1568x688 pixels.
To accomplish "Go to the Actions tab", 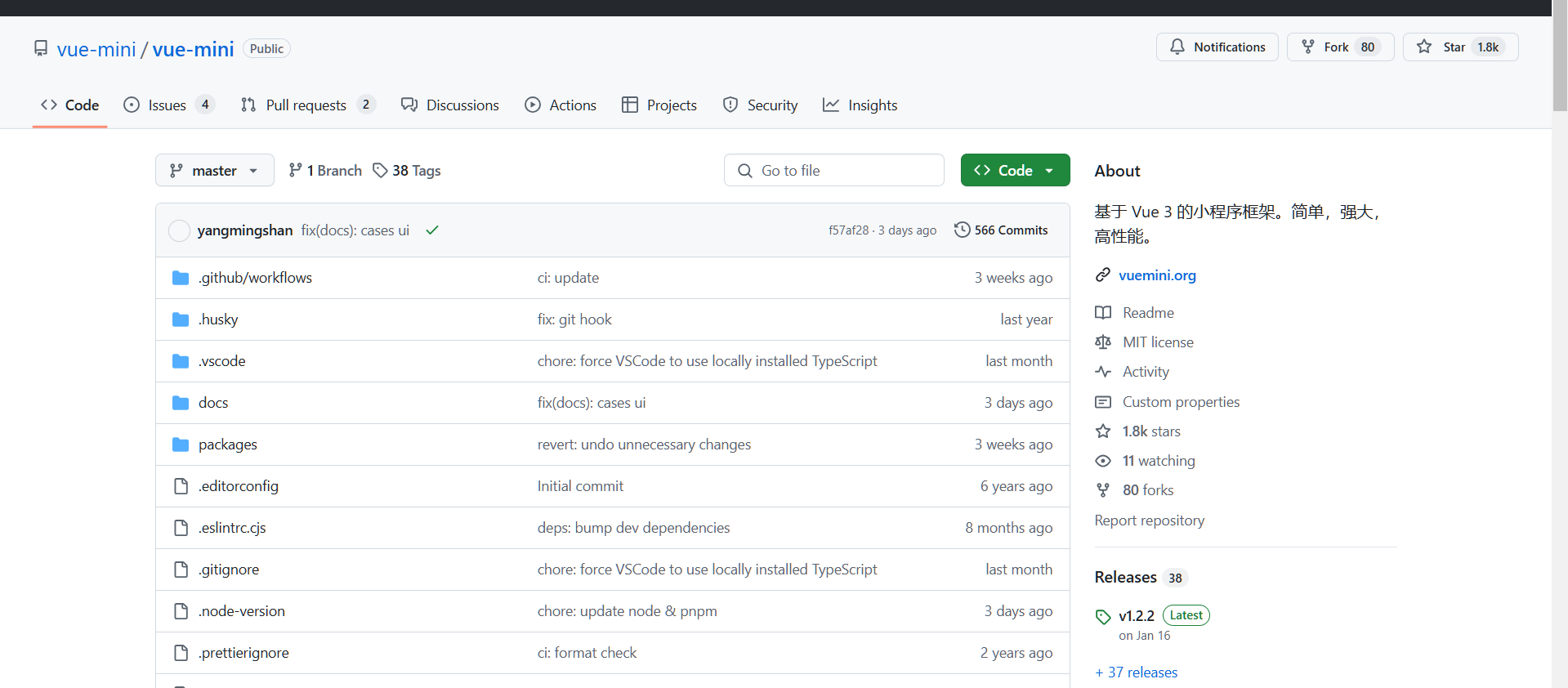I will (x=561, y=105).
